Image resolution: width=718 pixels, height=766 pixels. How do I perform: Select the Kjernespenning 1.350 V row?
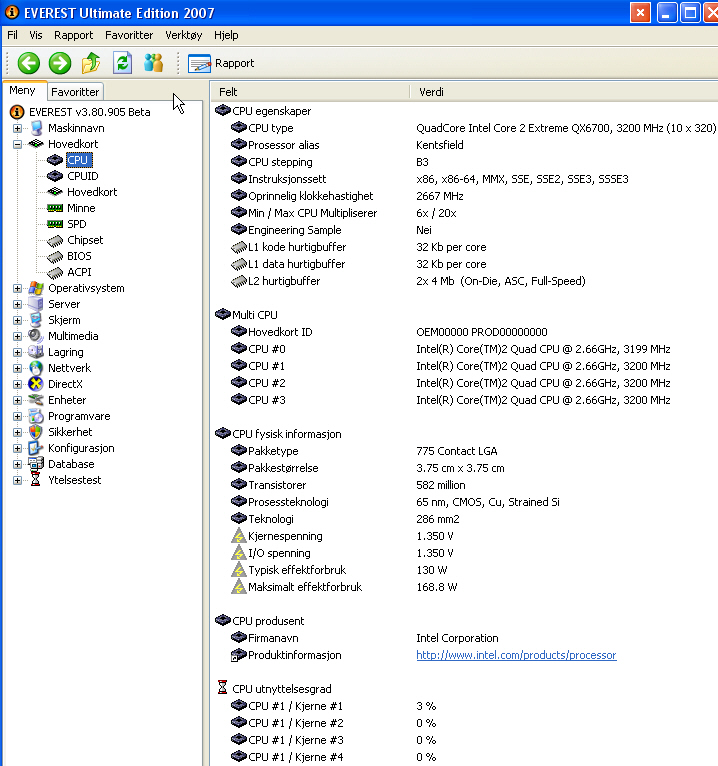click(x=342, y=536)
